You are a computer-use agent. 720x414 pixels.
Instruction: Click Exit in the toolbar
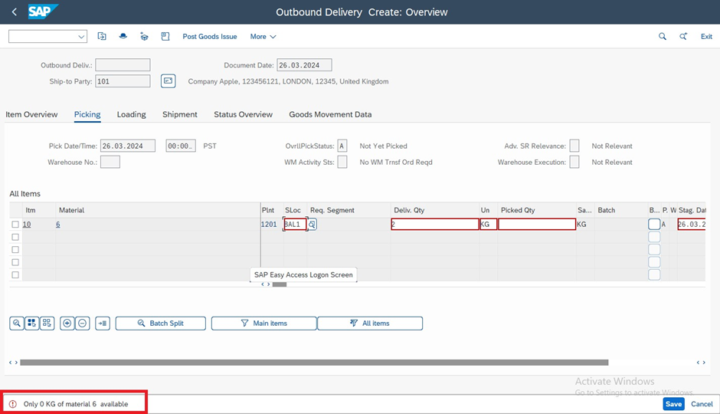coord(706,36)
